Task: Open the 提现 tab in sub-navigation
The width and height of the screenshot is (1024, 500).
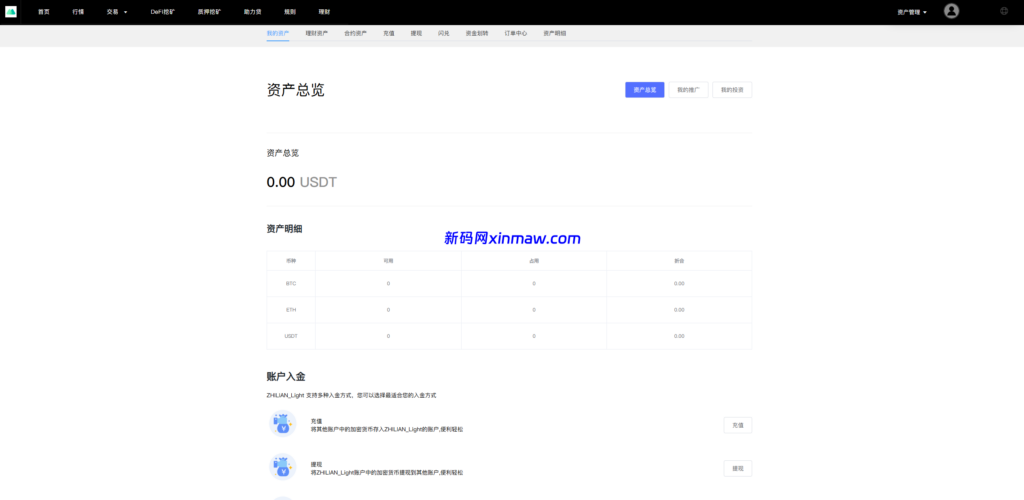Action: click(416, 33)
